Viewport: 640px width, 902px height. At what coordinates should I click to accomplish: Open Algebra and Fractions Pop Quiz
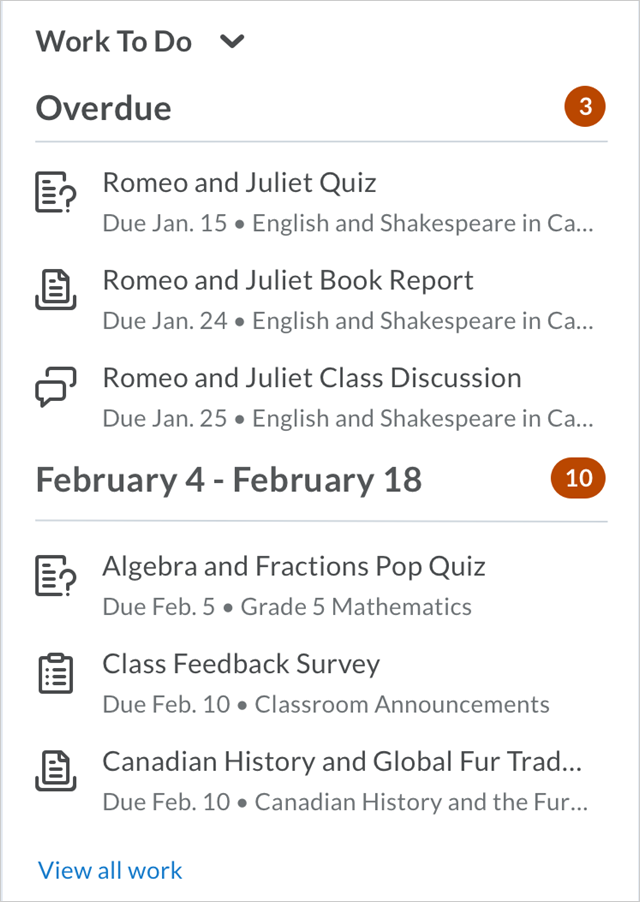point(294,566)
